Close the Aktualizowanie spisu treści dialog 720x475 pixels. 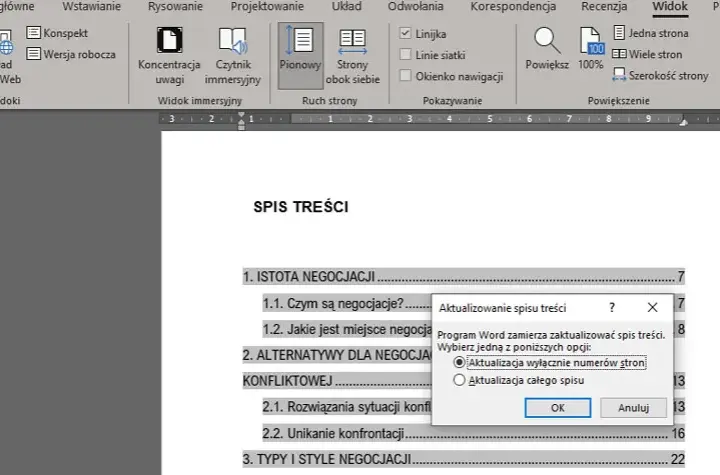652,307
